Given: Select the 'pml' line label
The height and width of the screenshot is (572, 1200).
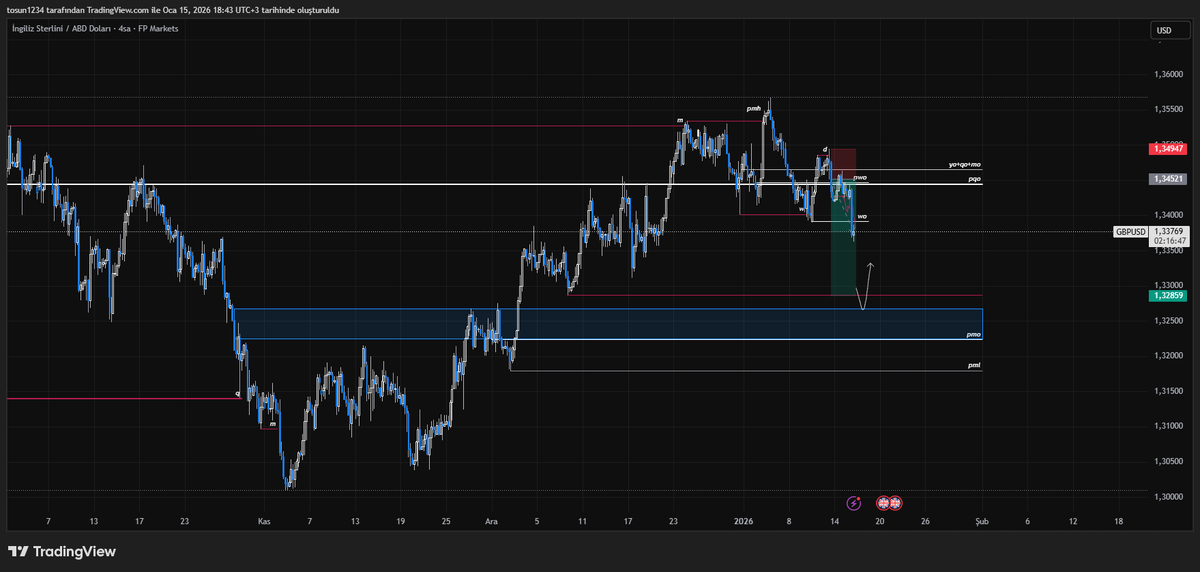Looking at the screenshot, I should click(x=974, y=366).
